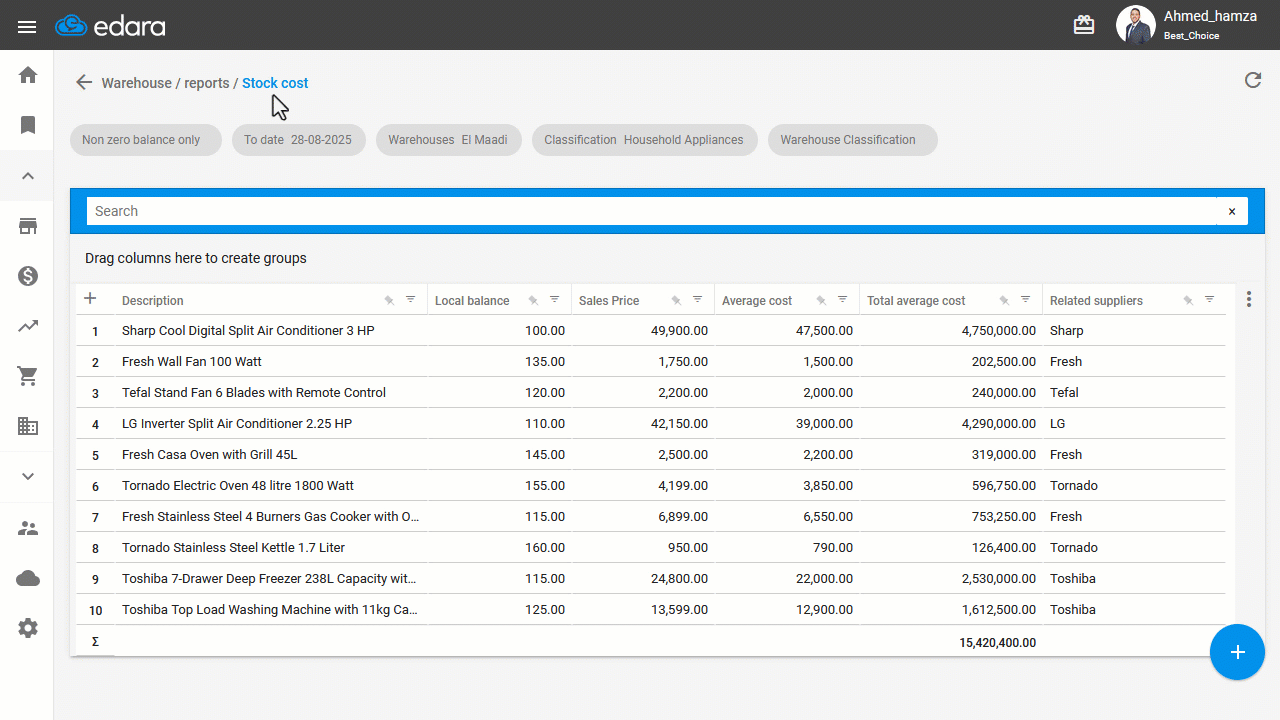The height and width of the screenshot is (720, 1280).
Task: Open the store module icon
Action: [28, 226]
